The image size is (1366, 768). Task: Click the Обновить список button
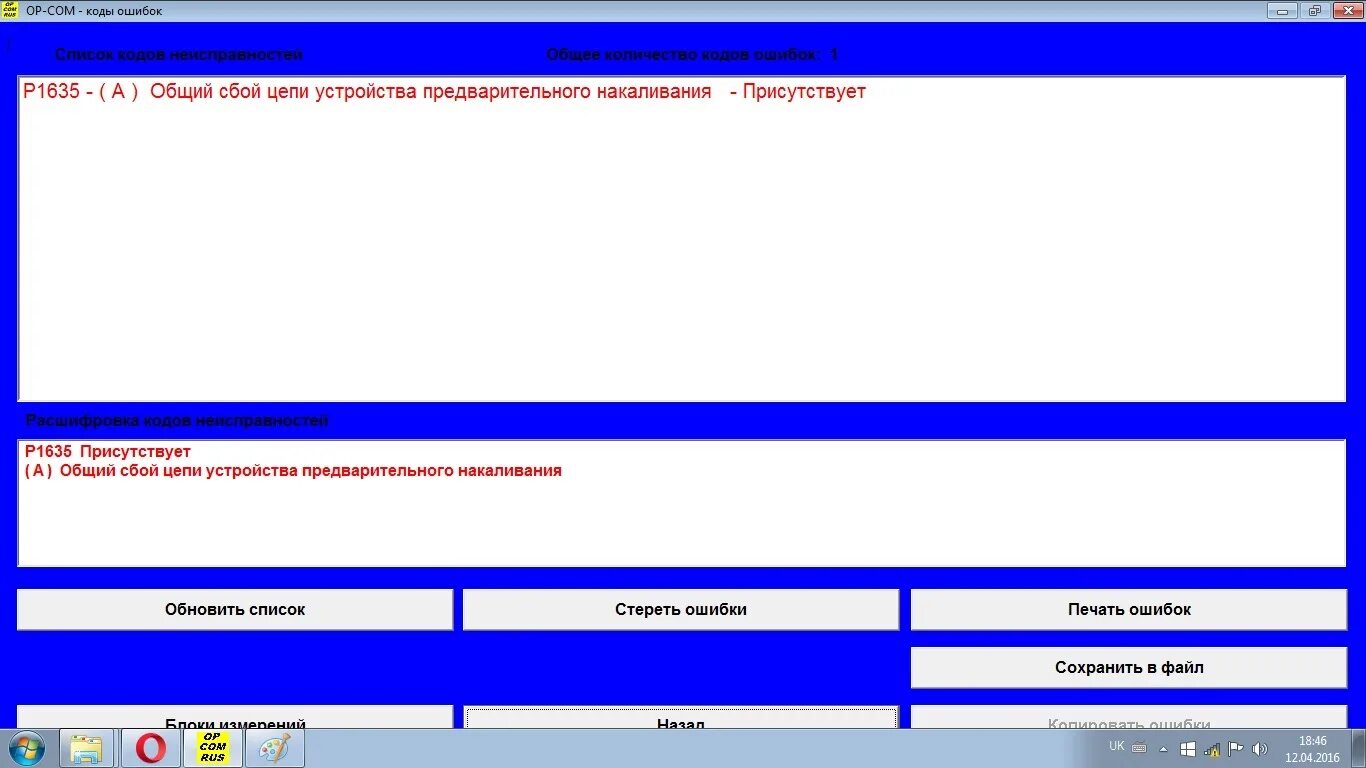click(235, 609)
